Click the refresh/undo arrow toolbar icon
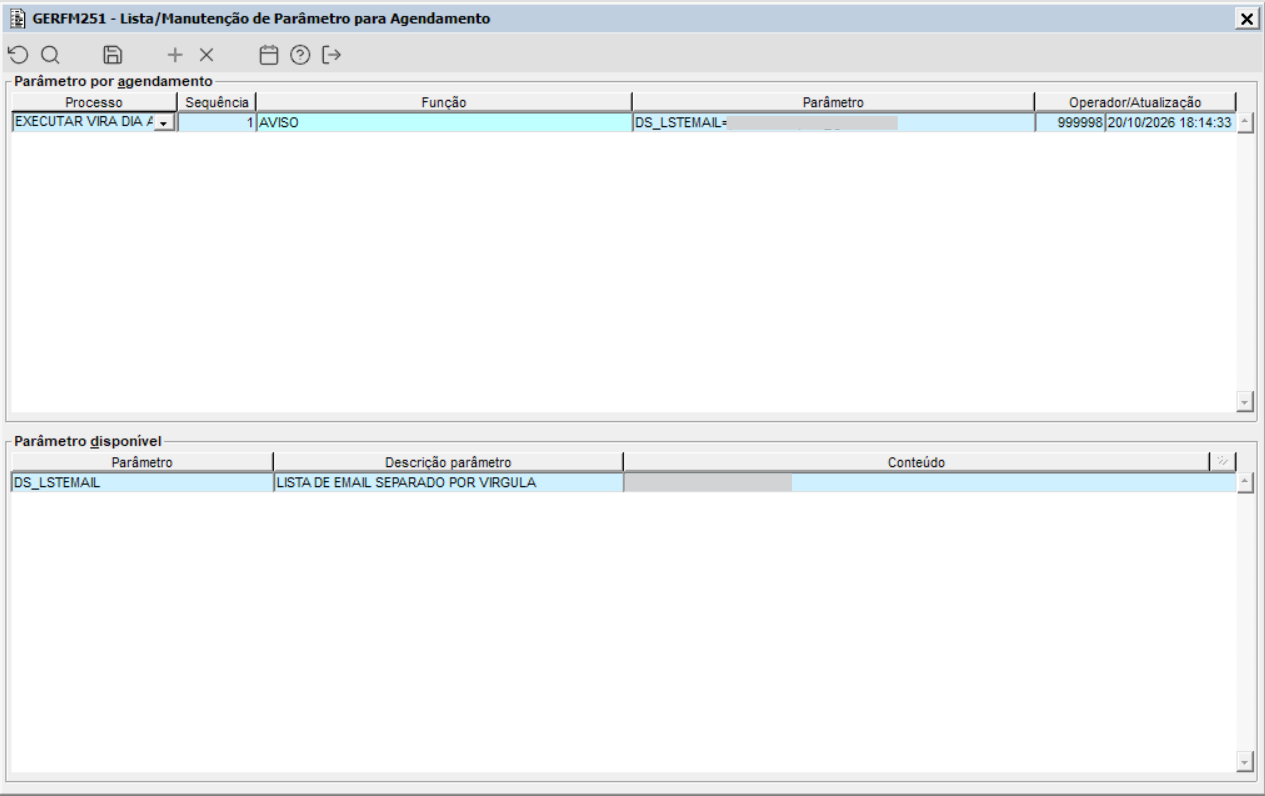This screenshot has height=796, width=1265. [x=17, y=55]
